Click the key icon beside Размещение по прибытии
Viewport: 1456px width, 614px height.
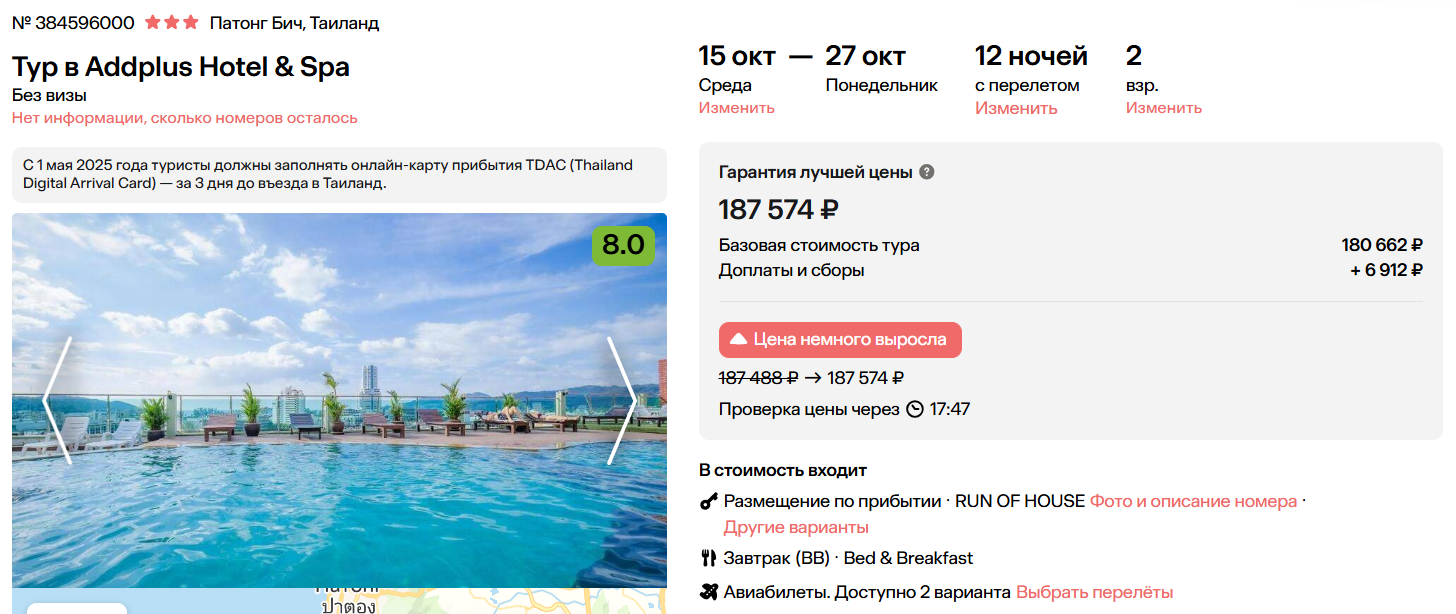click(x=709, y=502)
